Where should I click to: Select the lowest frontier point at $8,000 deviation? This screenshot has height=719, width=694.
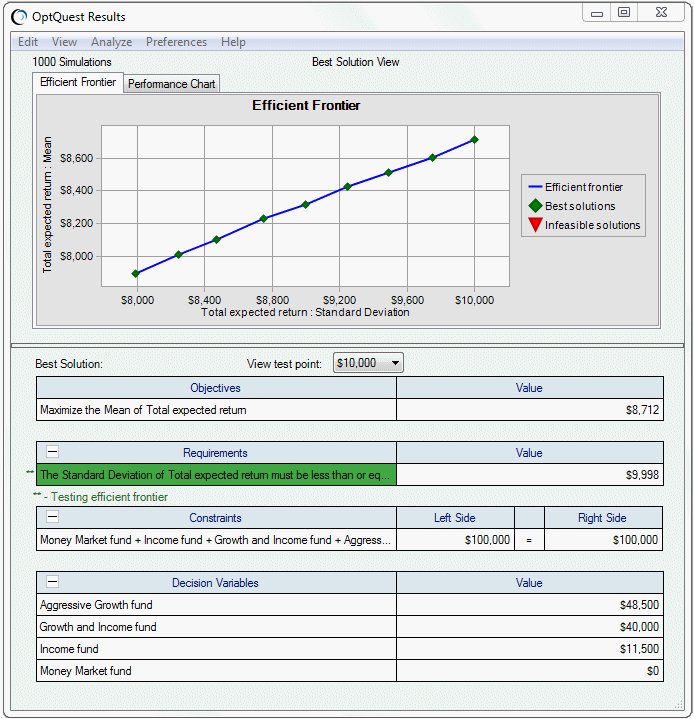point(136,274)
